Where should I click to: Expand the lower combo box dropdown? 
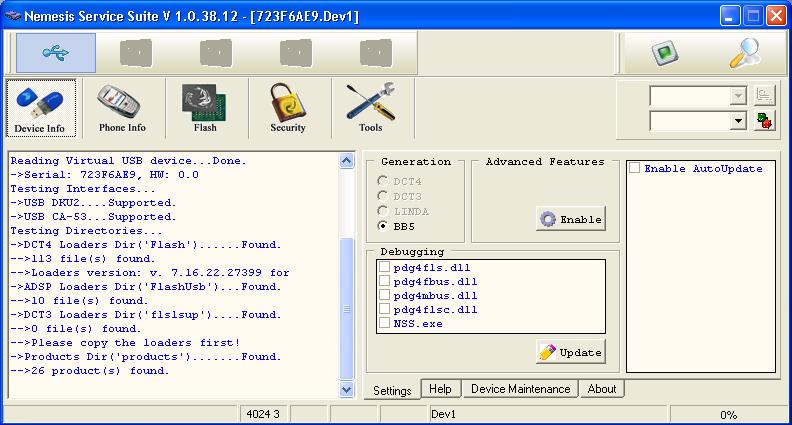coord(739,121)
